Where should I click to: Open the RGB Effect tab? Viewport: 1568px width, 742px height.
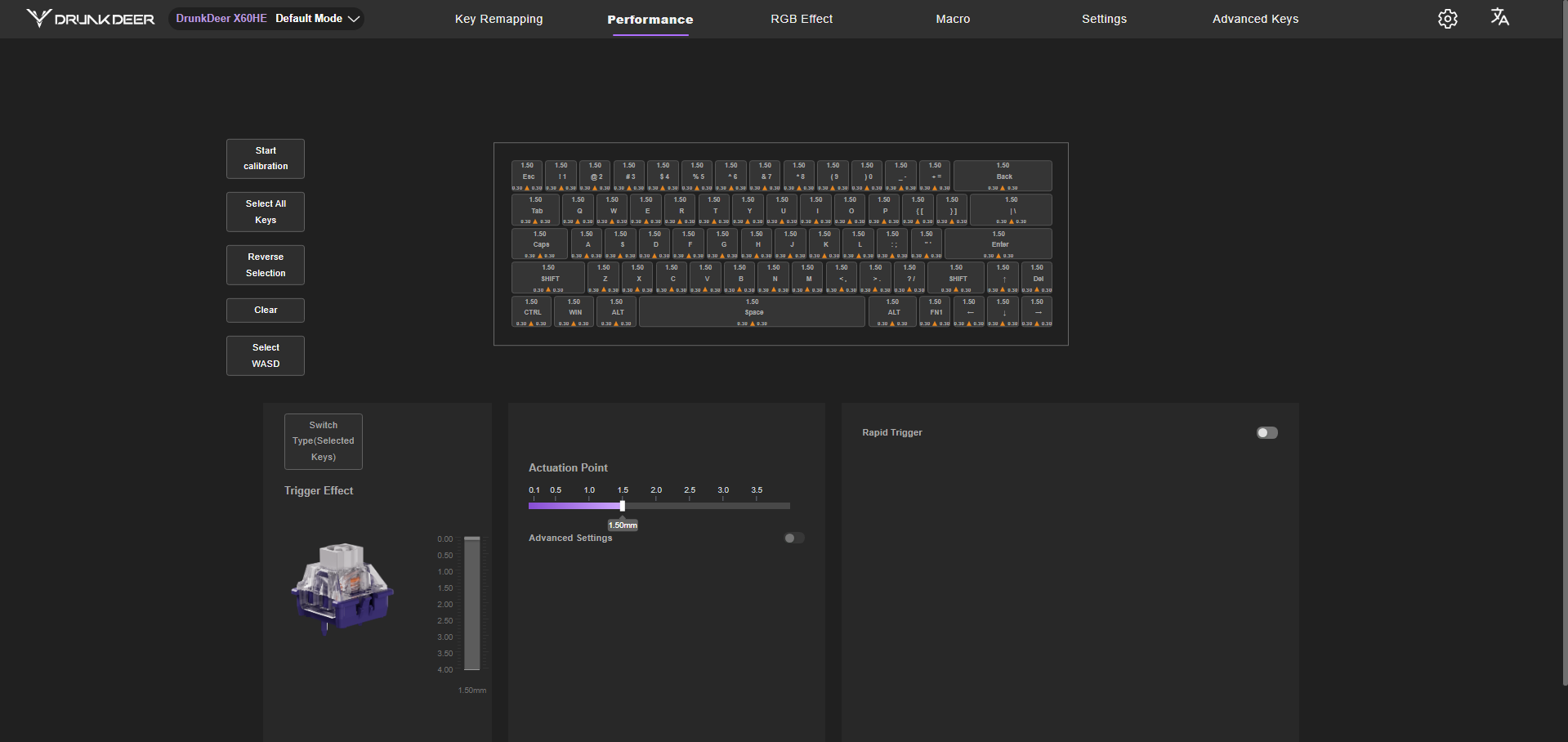point(801,19)
